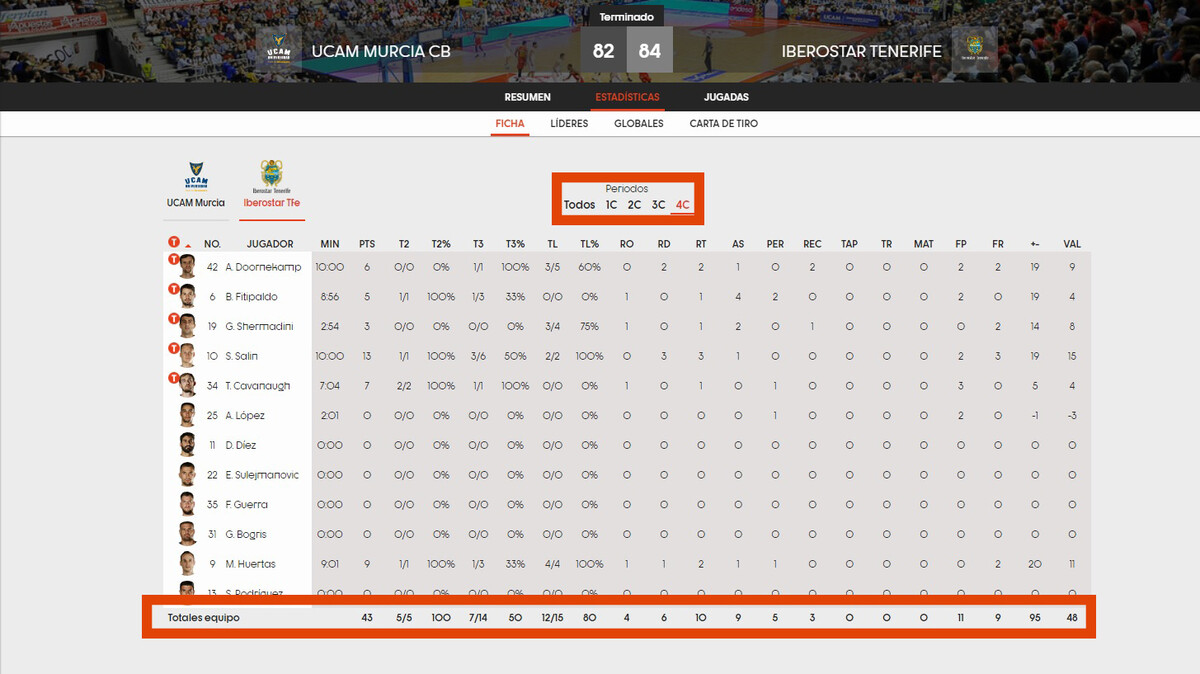
Task: Click T. Cavanaugh's player photo
Action: coord(186,385)
